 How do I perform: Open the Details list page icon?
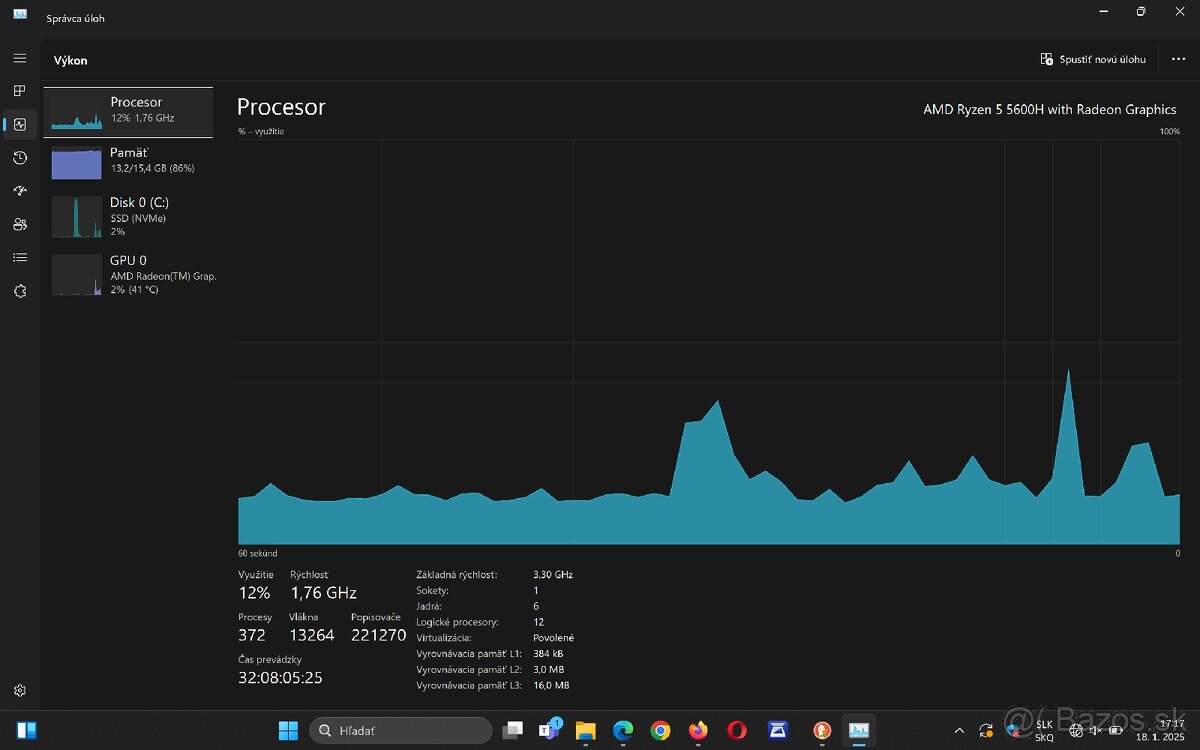19,258
